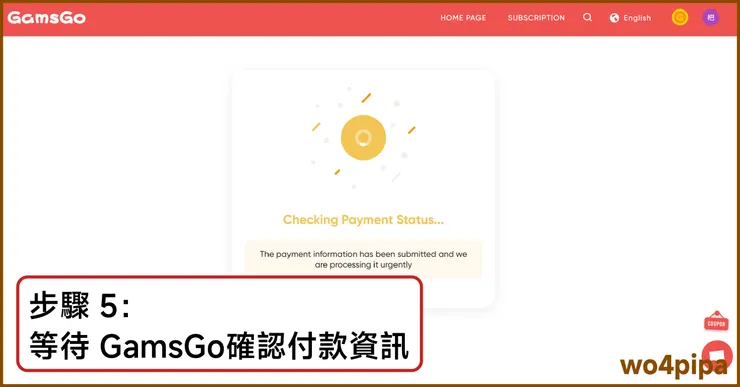Open the red COUPON icon
740x387 pixels.
tap(716, 321)
